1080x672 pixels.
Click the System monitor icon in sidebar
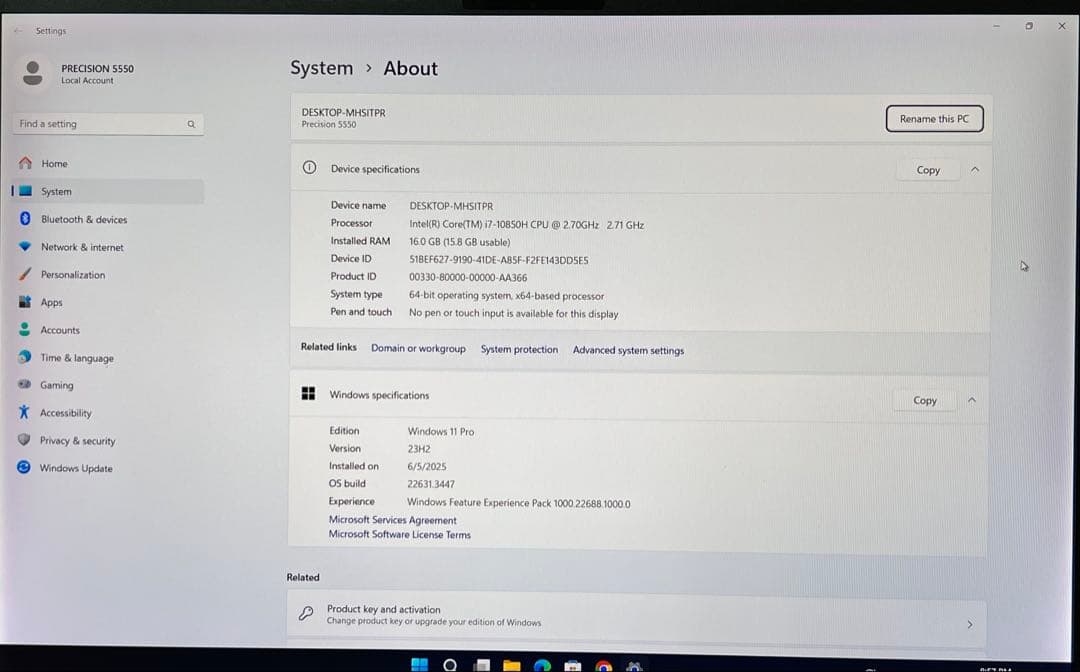click(x=25, y=191)
